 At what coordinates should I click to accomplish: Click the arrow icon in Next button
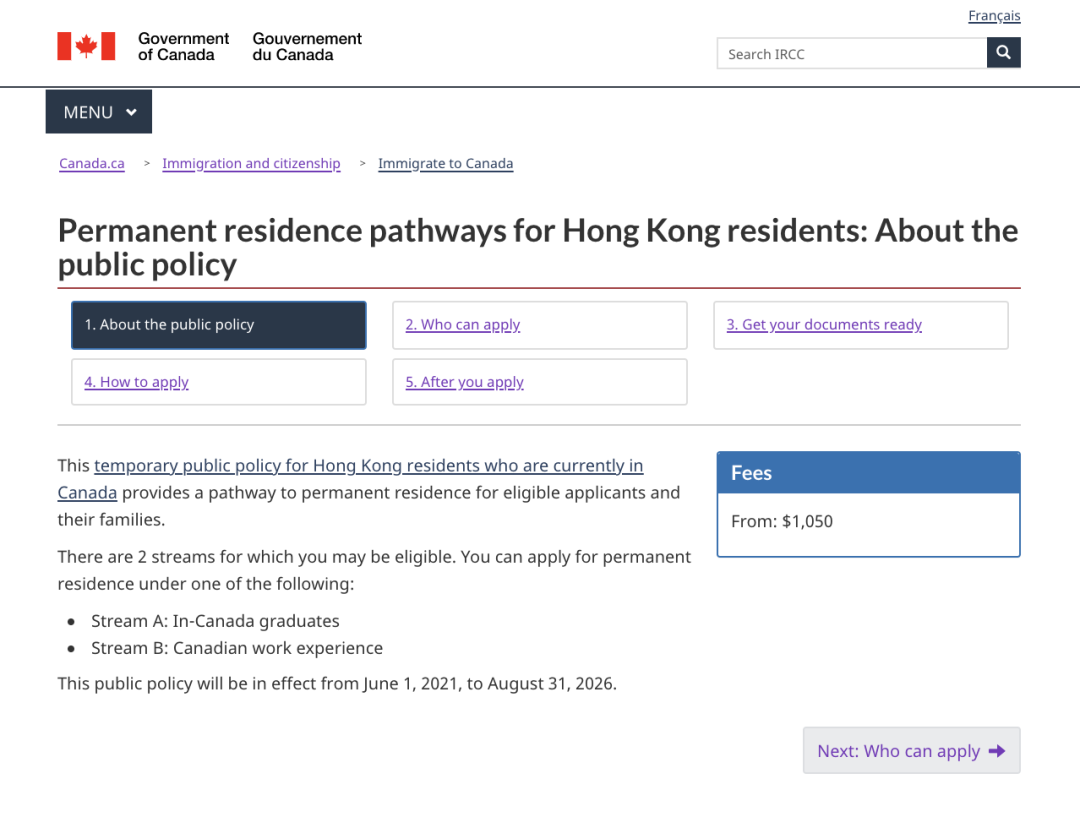(996, 751)
